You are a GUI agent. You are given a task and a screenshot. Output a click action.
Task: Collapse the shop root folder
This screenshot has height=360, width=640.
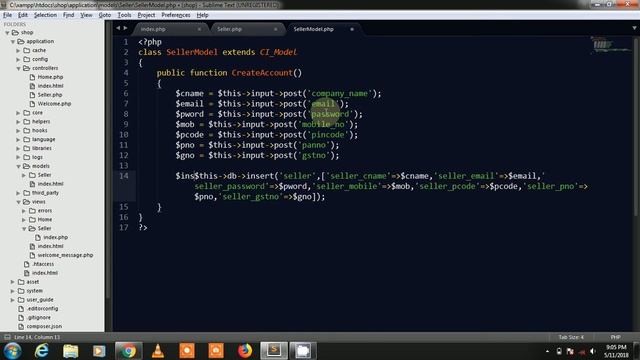click(x=7, y=33)
